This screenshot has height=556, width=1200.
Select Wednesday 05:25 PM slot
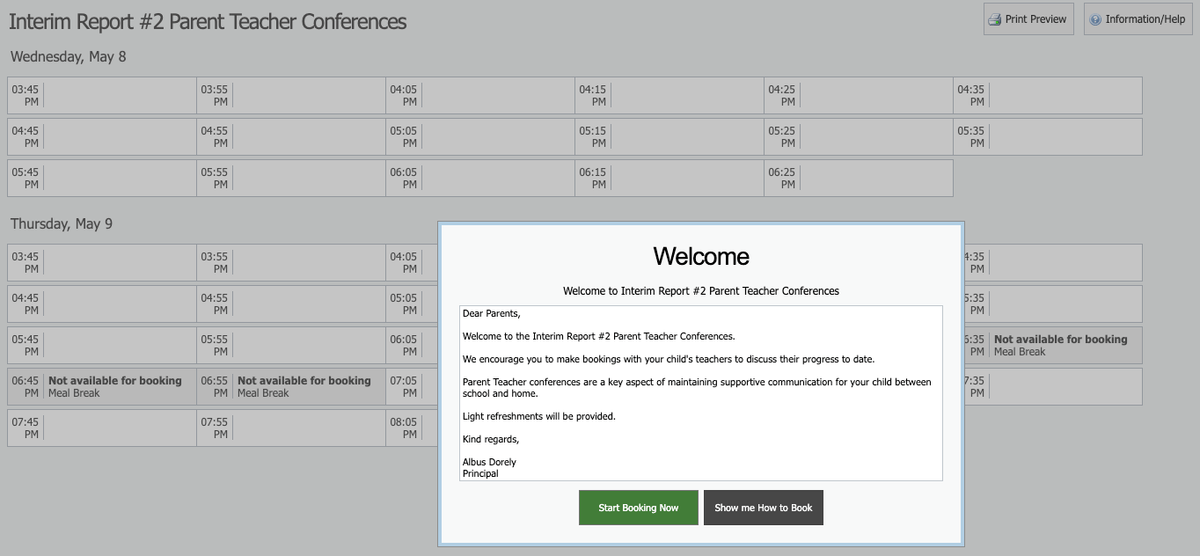858,137
